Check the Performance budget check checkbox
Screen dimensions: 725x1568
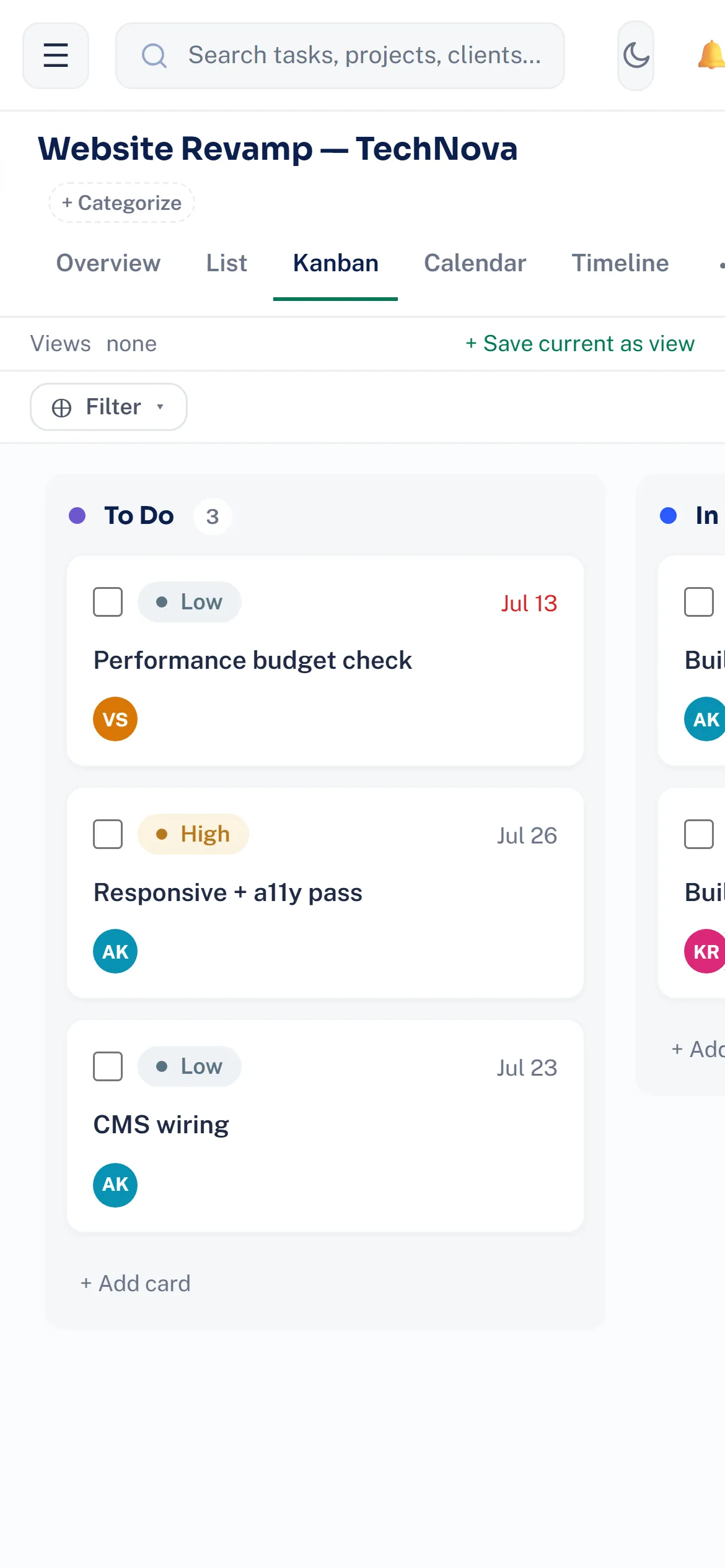pos(108,602)
